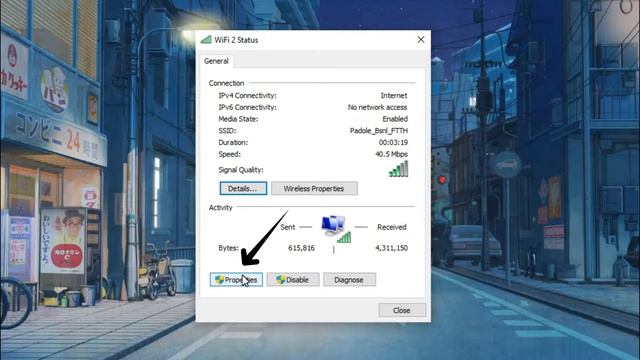The width and height of the screenshot is (640, 360).
Task: Click the Speed value 40.5 Mbps
Action: point(391,154)
